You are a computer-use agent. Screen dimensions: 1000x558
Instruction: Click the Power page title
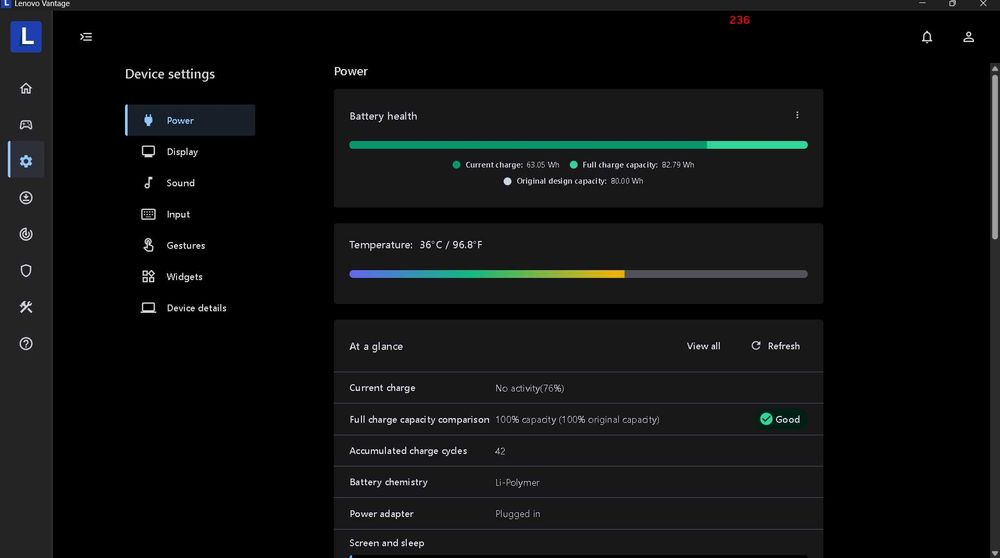(351, 71)
